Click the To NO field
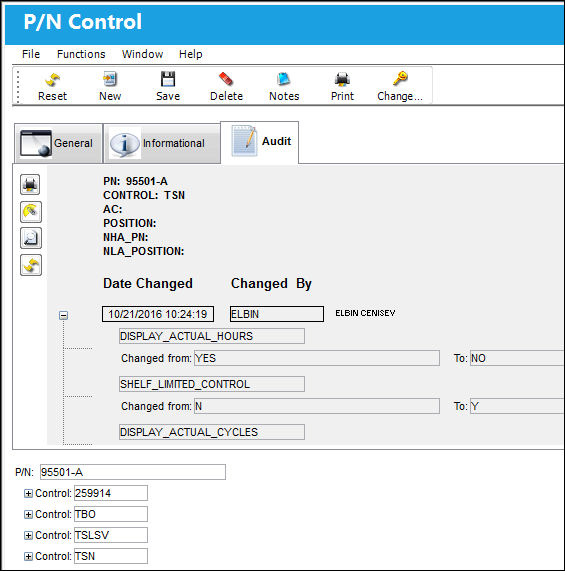Screen dimensions: 565x571 pos(517,358)
